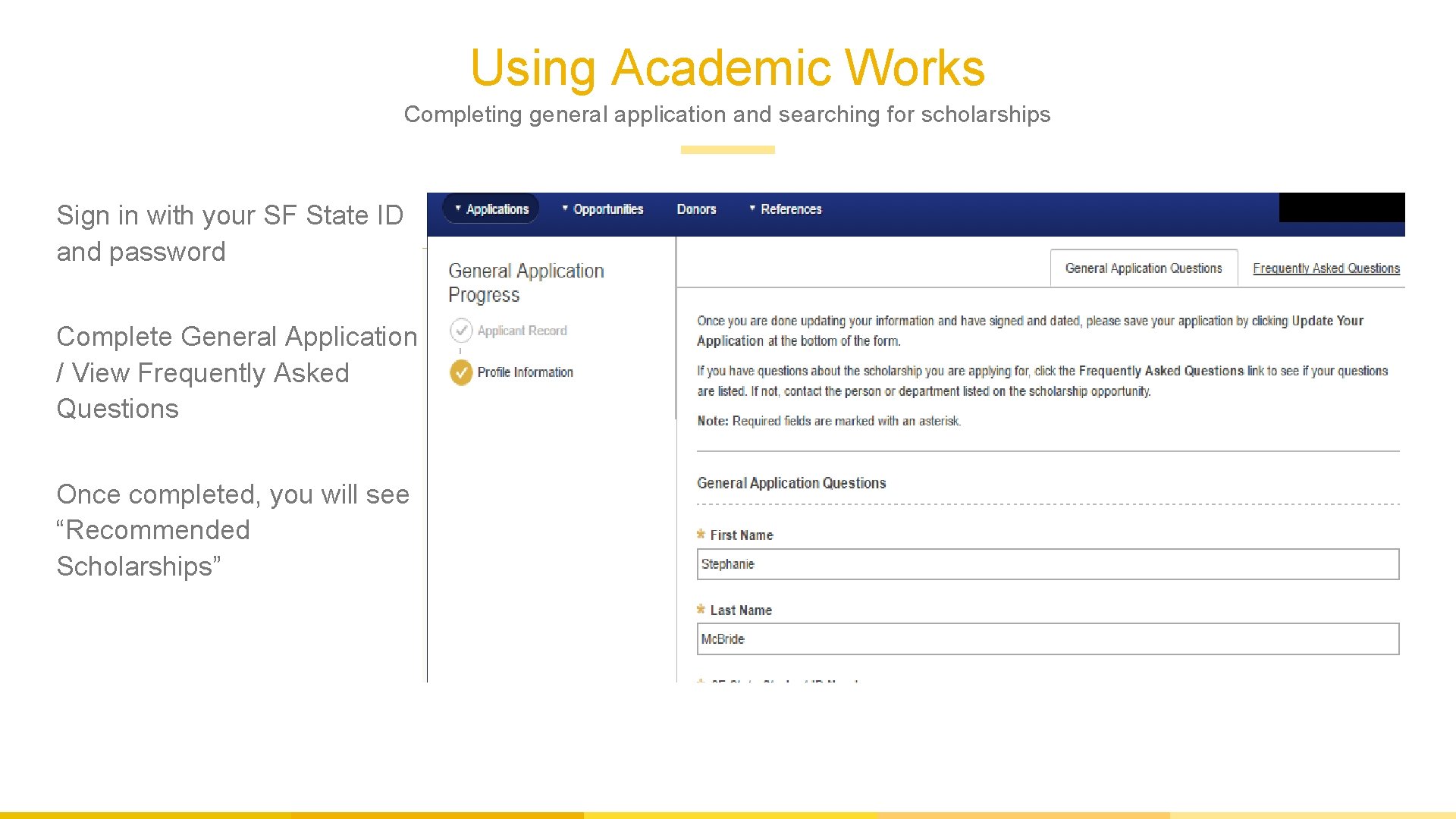
Task: Click the gold Profile Information checkmark icon
Action: [x=460, y=372]
